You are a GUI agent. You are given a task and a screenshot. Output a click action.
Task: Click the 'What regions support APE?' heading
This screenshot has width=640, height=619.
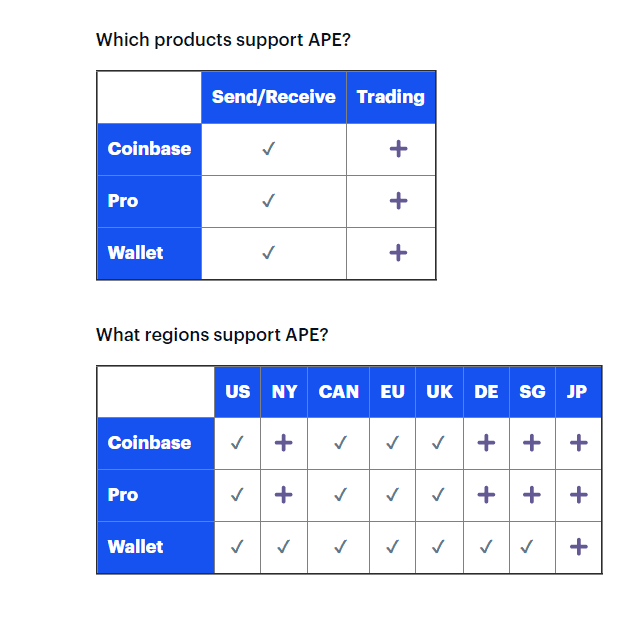tap(212, 335)
